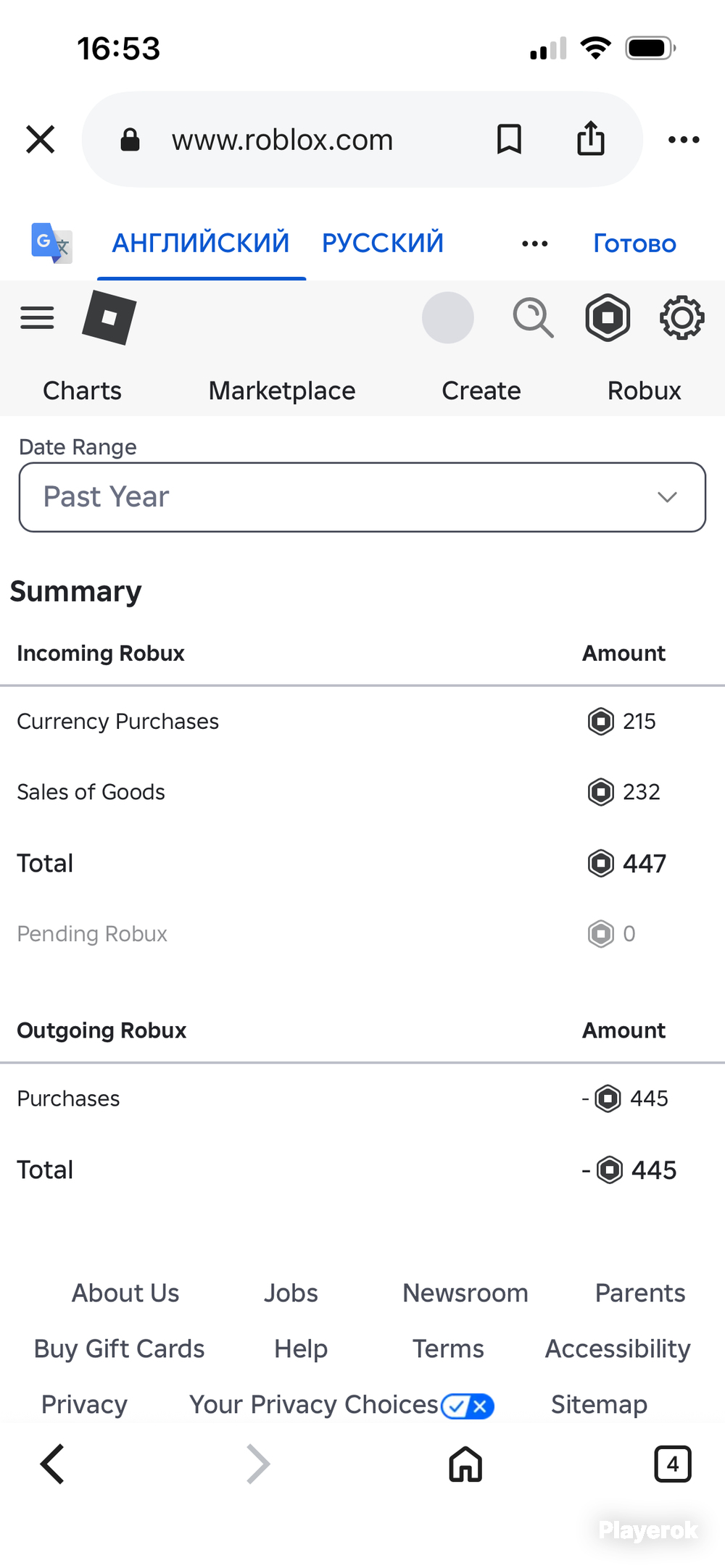Open the Buy Gift Cards link
Image resolution: width=725 pixels, height=1568 pixels.
pyautogui.click(x=120, y=1348)
